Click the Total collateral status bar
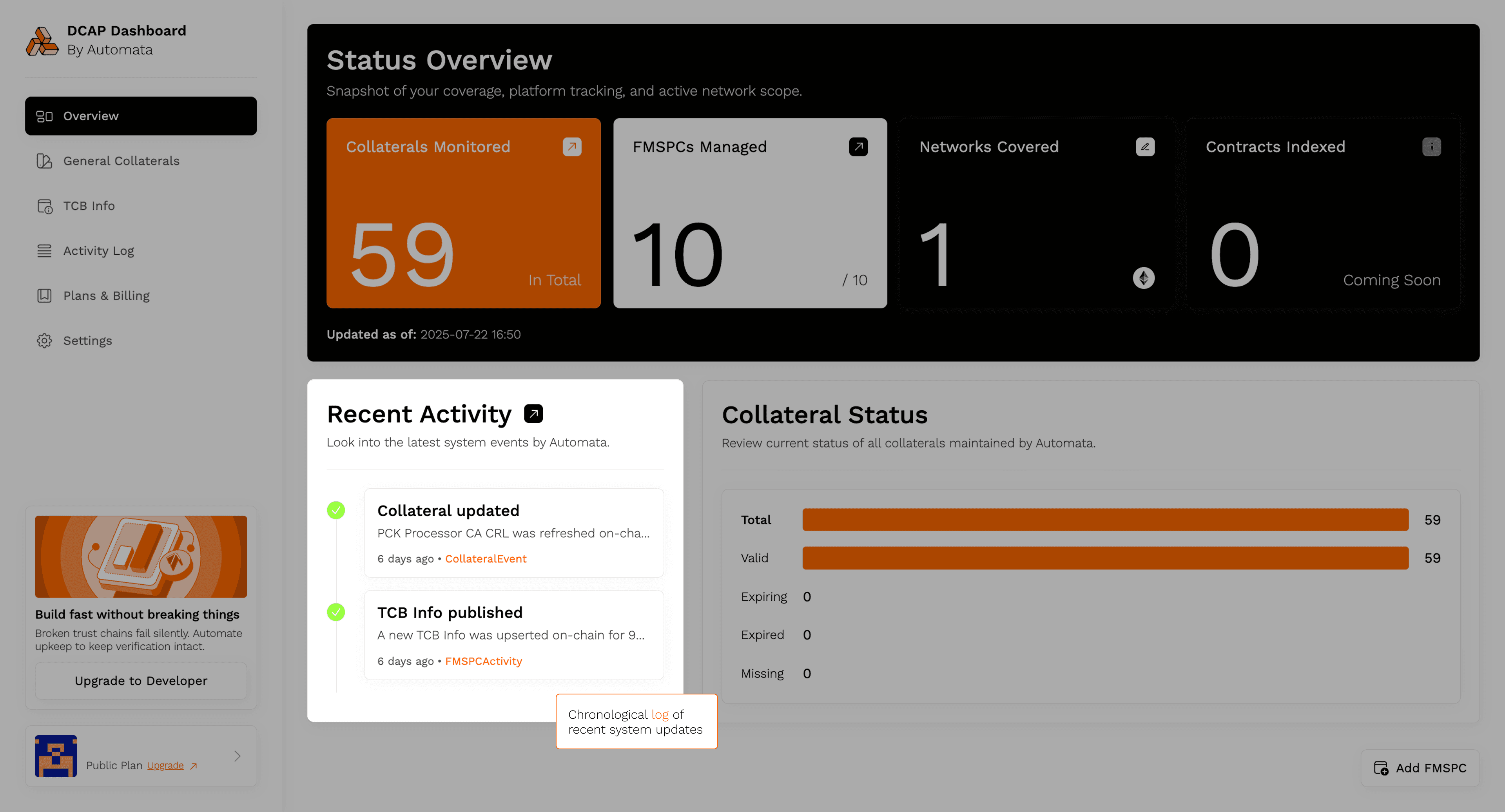1505x812 pixels. 1105,519
